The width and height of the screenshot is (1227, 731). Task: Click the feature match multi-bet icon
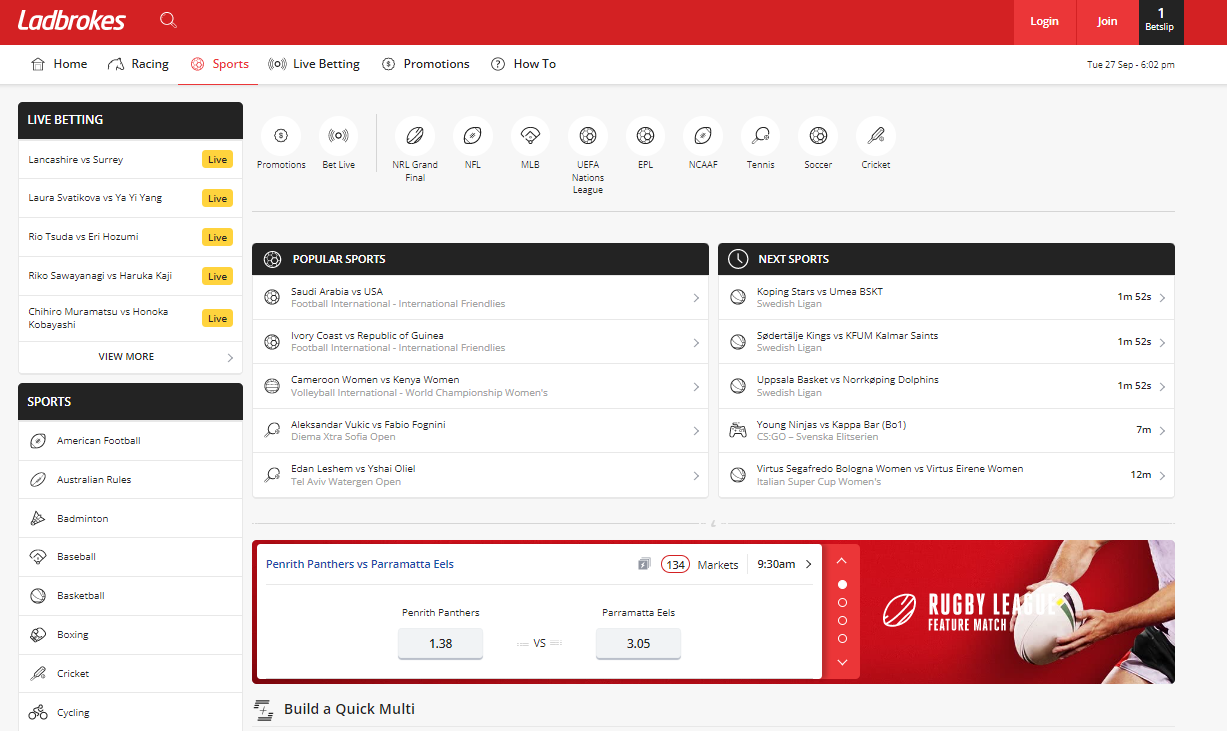click(644, 565)
